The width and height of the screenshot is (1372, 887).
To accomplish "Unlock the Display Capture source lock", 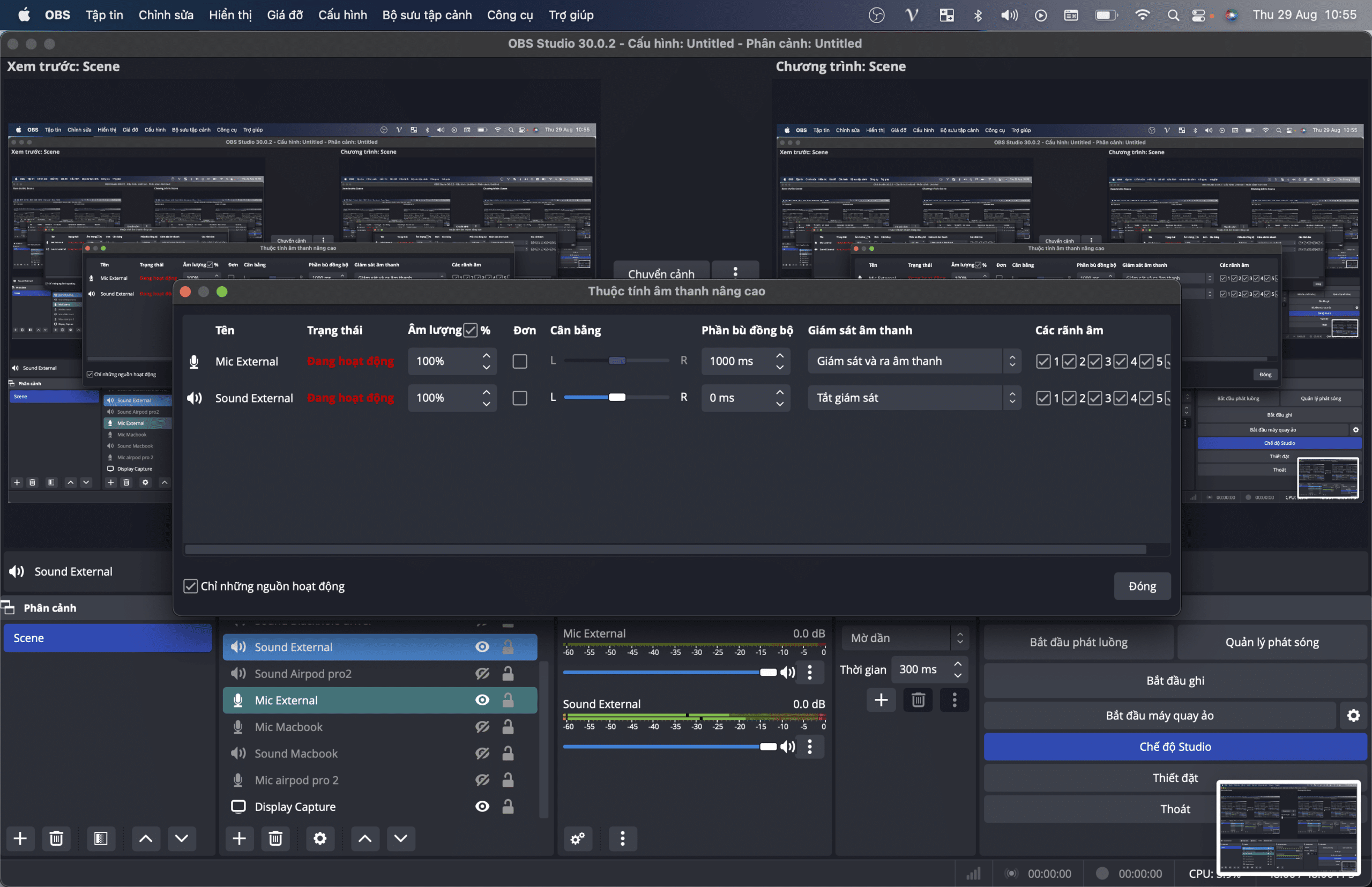I will [508, 807].
